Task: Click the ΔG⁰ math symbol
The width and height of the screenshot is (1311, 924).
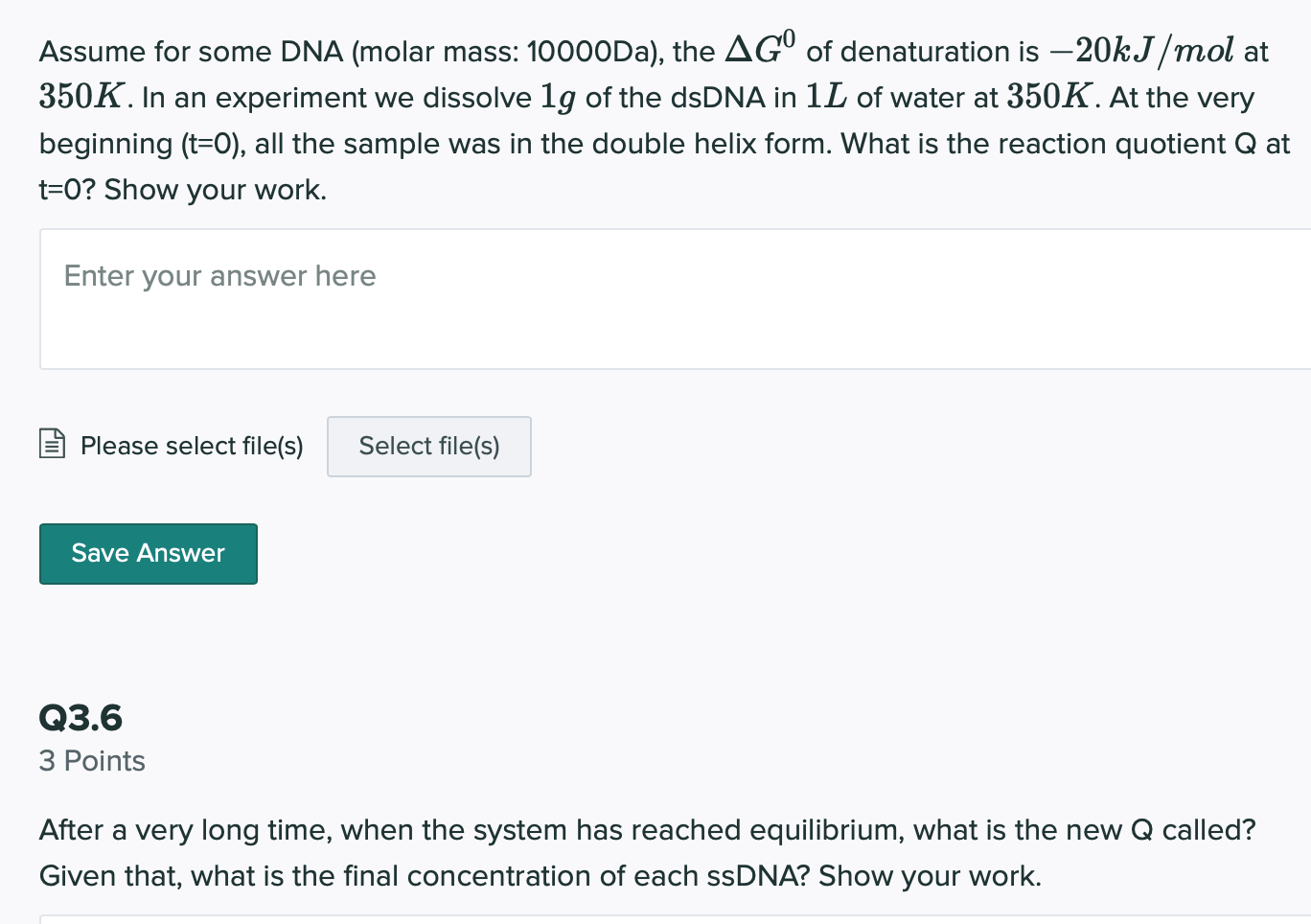Action: point(760,47)
